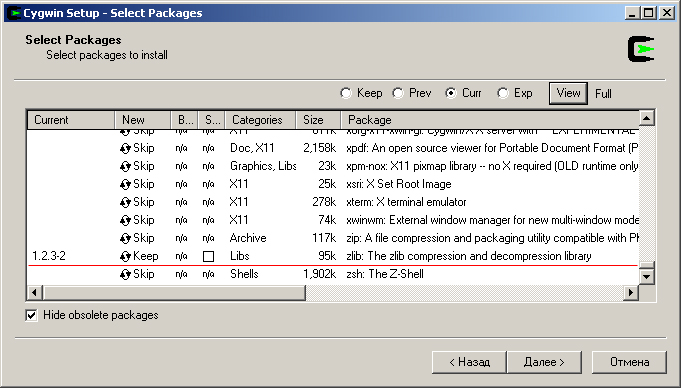
Task: Click the Archive category cell
Action: click(x=248, y=238)
